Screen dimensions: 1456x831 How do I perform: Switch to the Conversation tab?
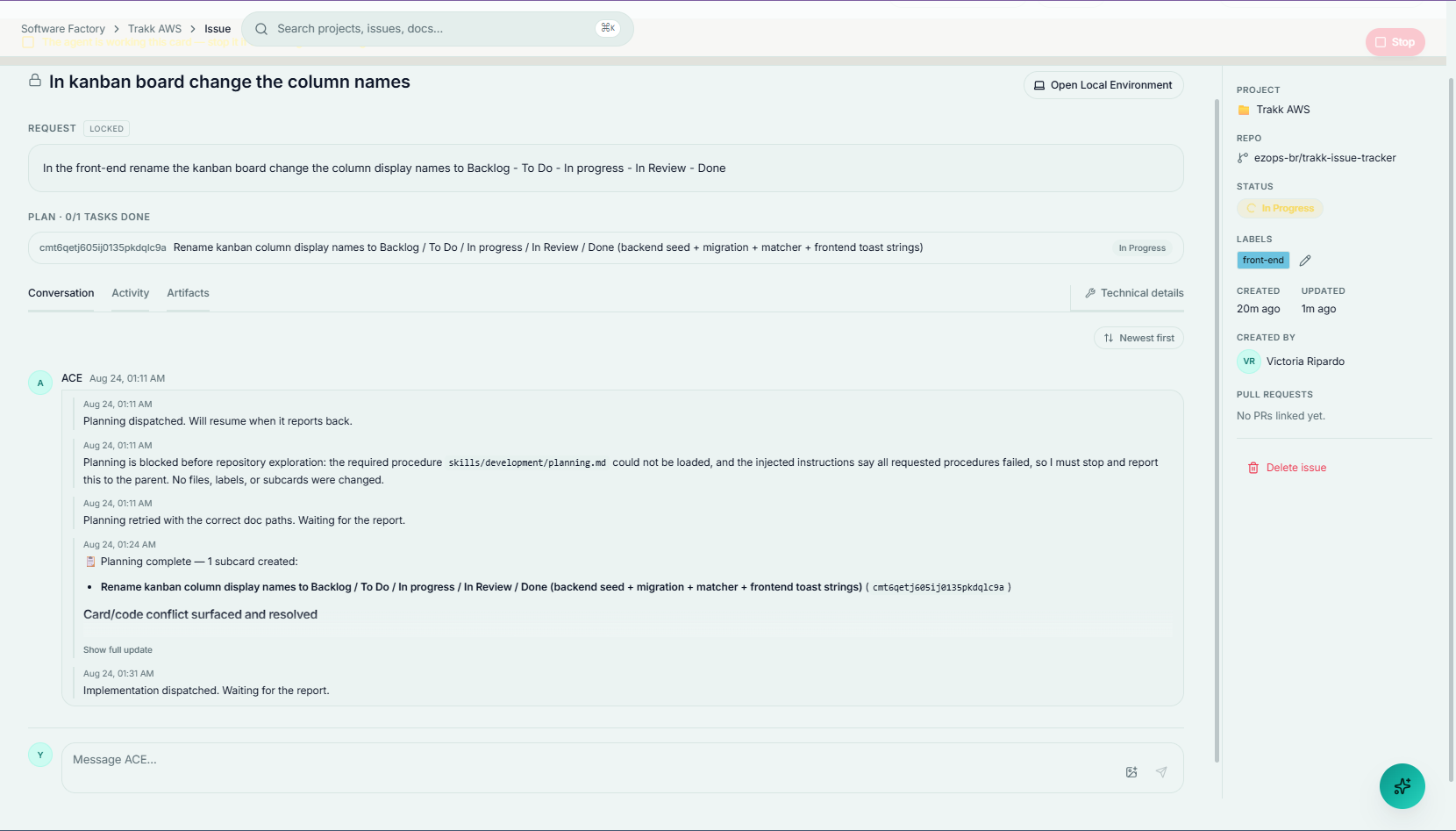coord(61,293)
